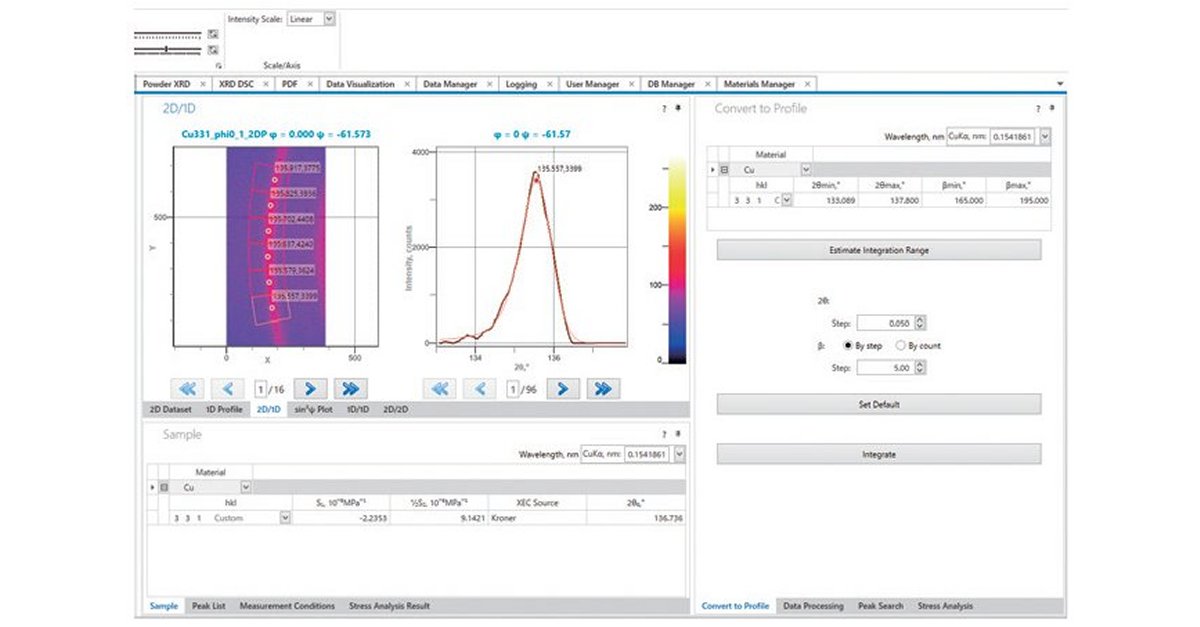
Task: Open help for the 2D/1D panel
Action: (x=664, y=108)
